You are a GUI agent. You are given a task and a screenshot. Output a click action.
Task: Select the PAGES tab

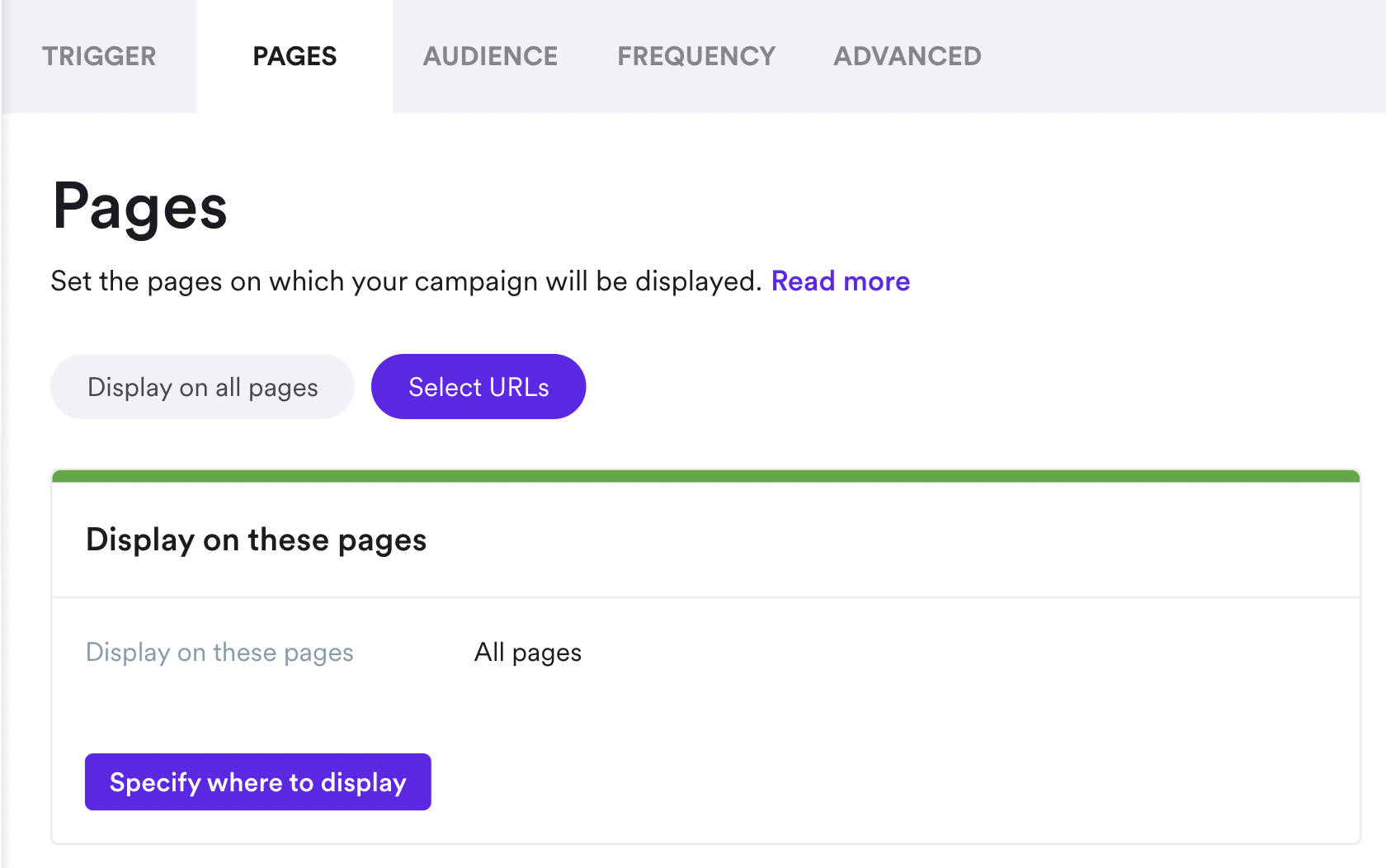click(x=295, y=56)
